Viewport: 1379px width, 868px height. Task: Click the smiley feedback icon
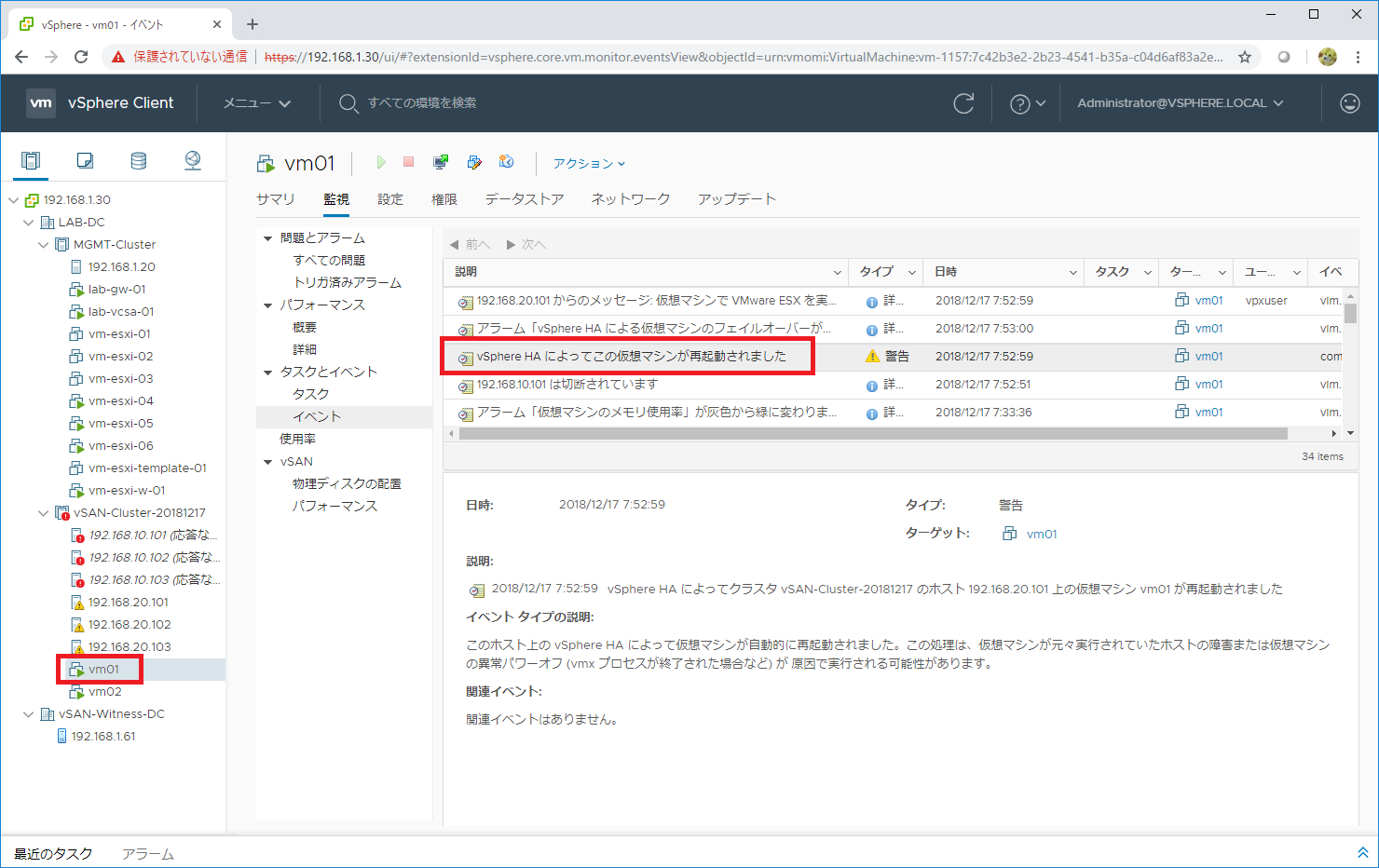click(x=1350, y=103)
